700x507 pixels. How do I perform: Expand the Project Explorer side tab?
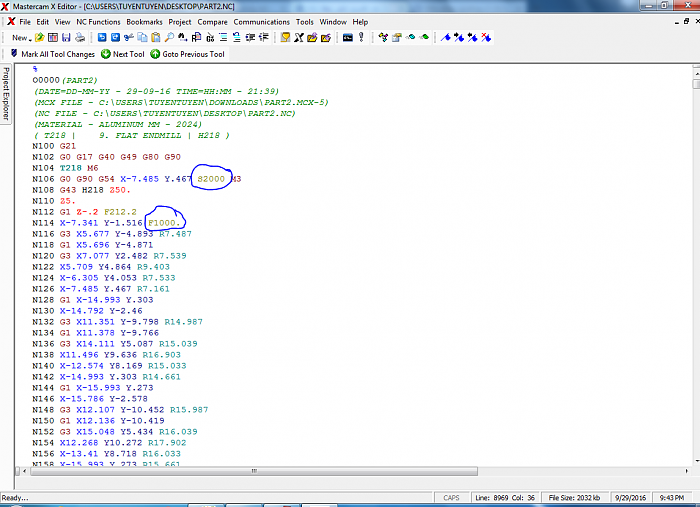click(x=6, y=94)
